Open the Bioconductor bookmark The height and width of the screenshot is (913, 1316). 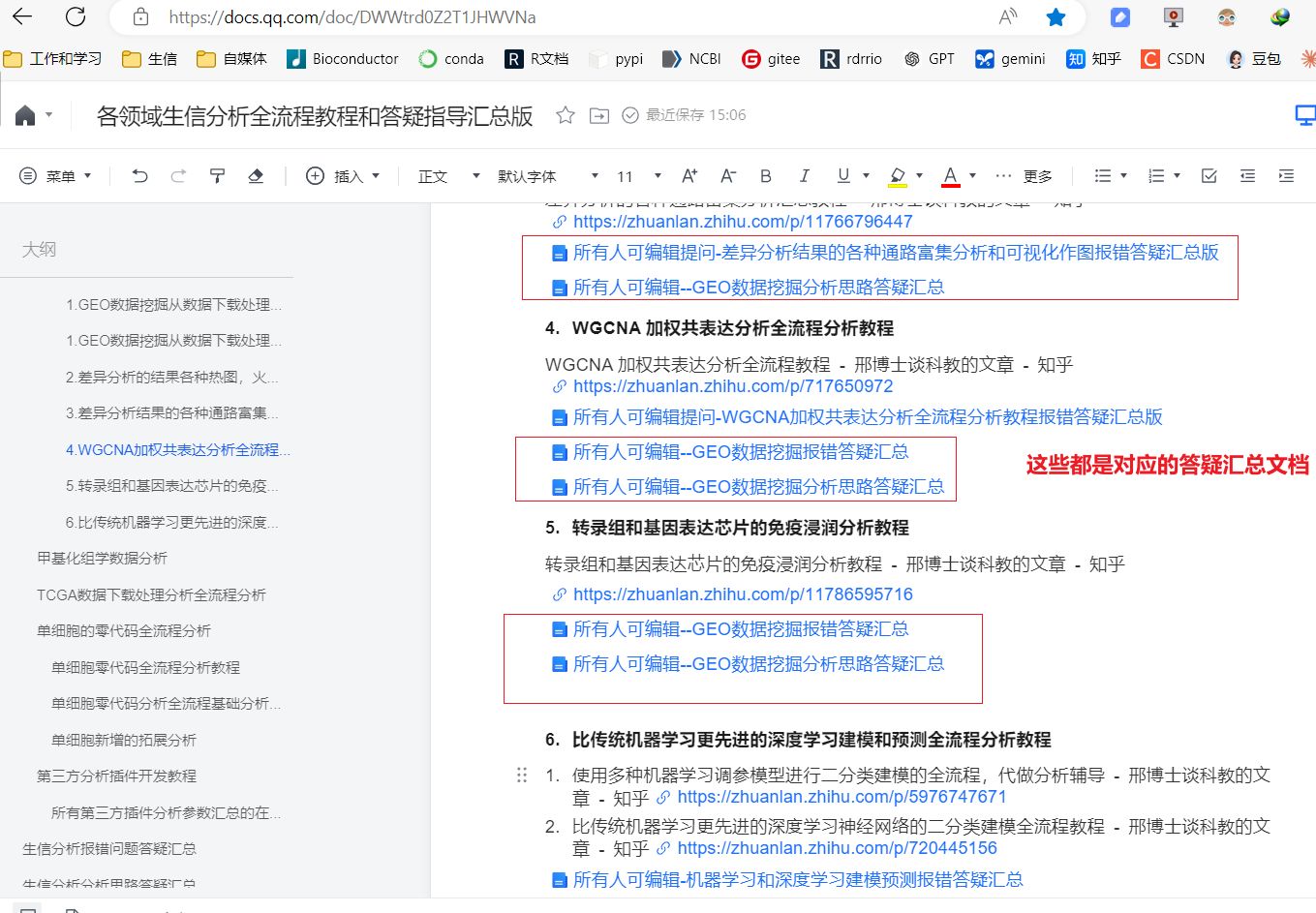[343, 58]
